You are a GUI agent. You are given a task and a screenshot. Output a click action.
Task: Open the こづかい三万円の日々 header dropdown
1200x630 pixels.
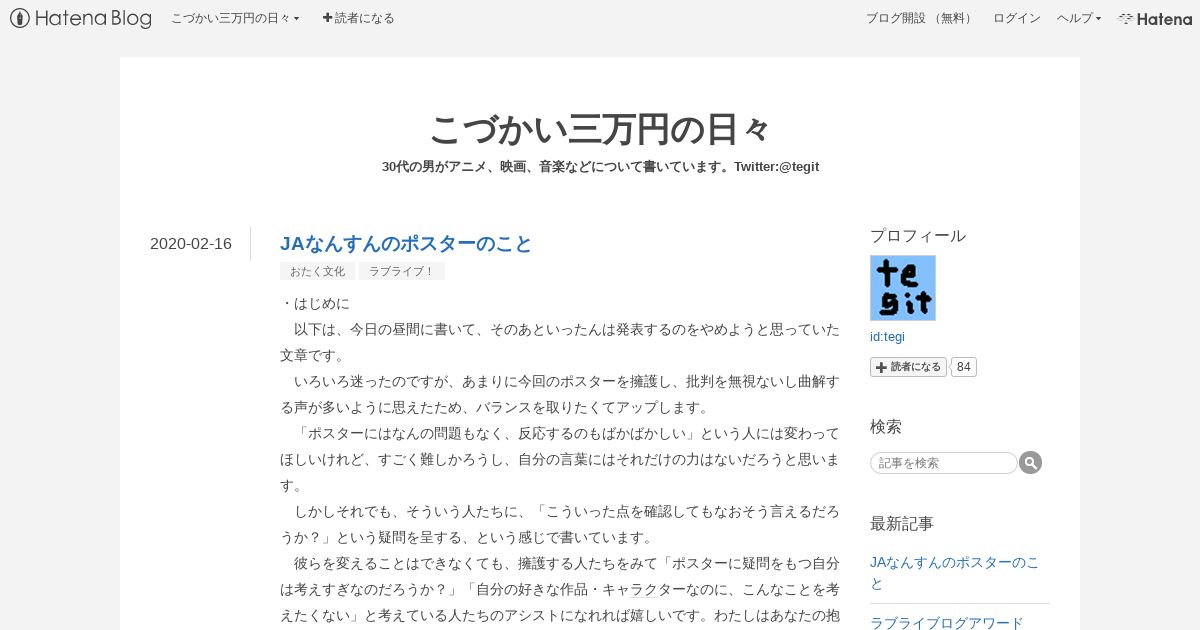click(x=235, y=18)
